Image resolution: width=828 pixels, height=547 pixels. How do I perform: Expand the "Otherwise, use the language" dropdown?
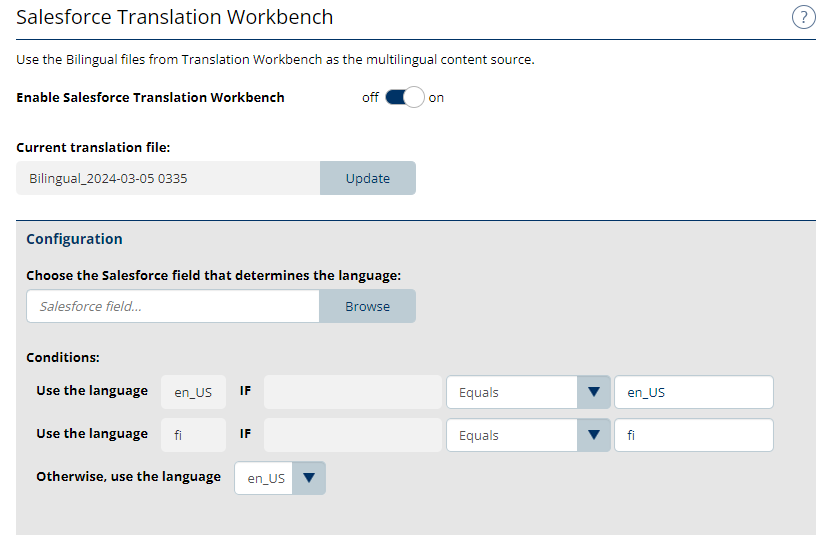pyautogui.click(x=265, y=478)
